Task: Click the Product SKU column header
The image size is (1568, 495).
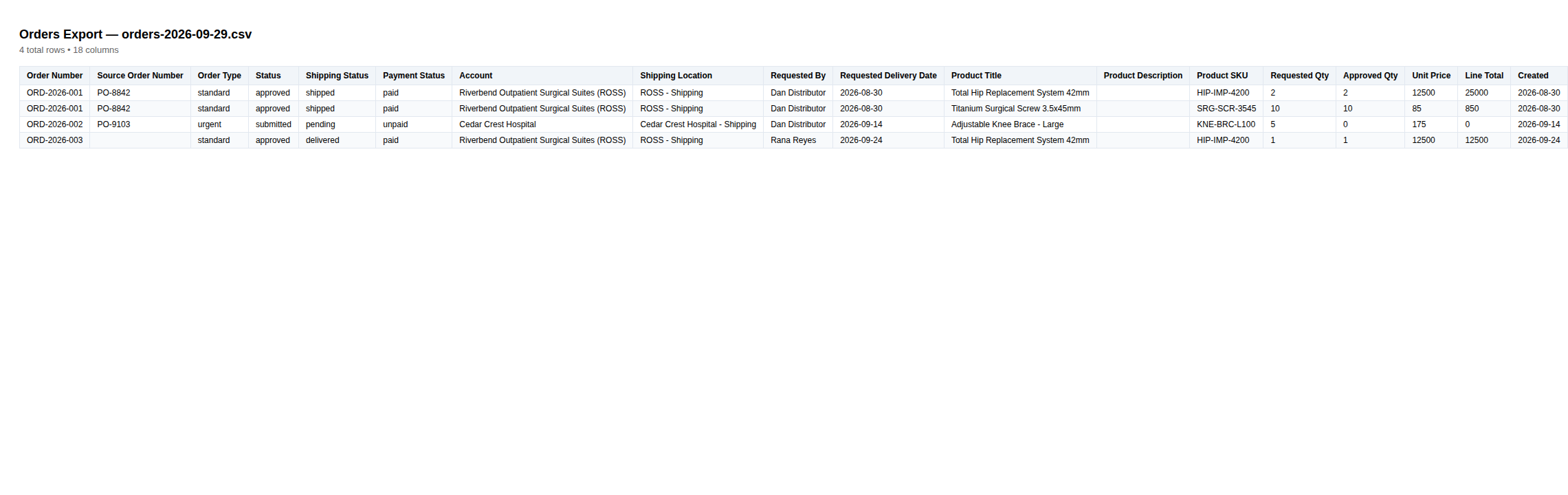Action: coord(1226,76)
